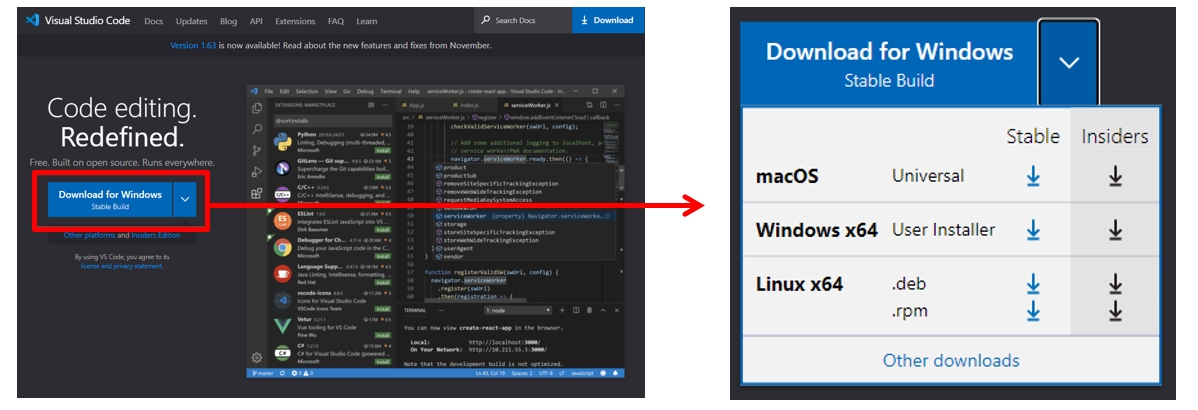The image size is (1198, 410).
Task: Download the Linux .deb Stable package
Action: click(1033, 284)
